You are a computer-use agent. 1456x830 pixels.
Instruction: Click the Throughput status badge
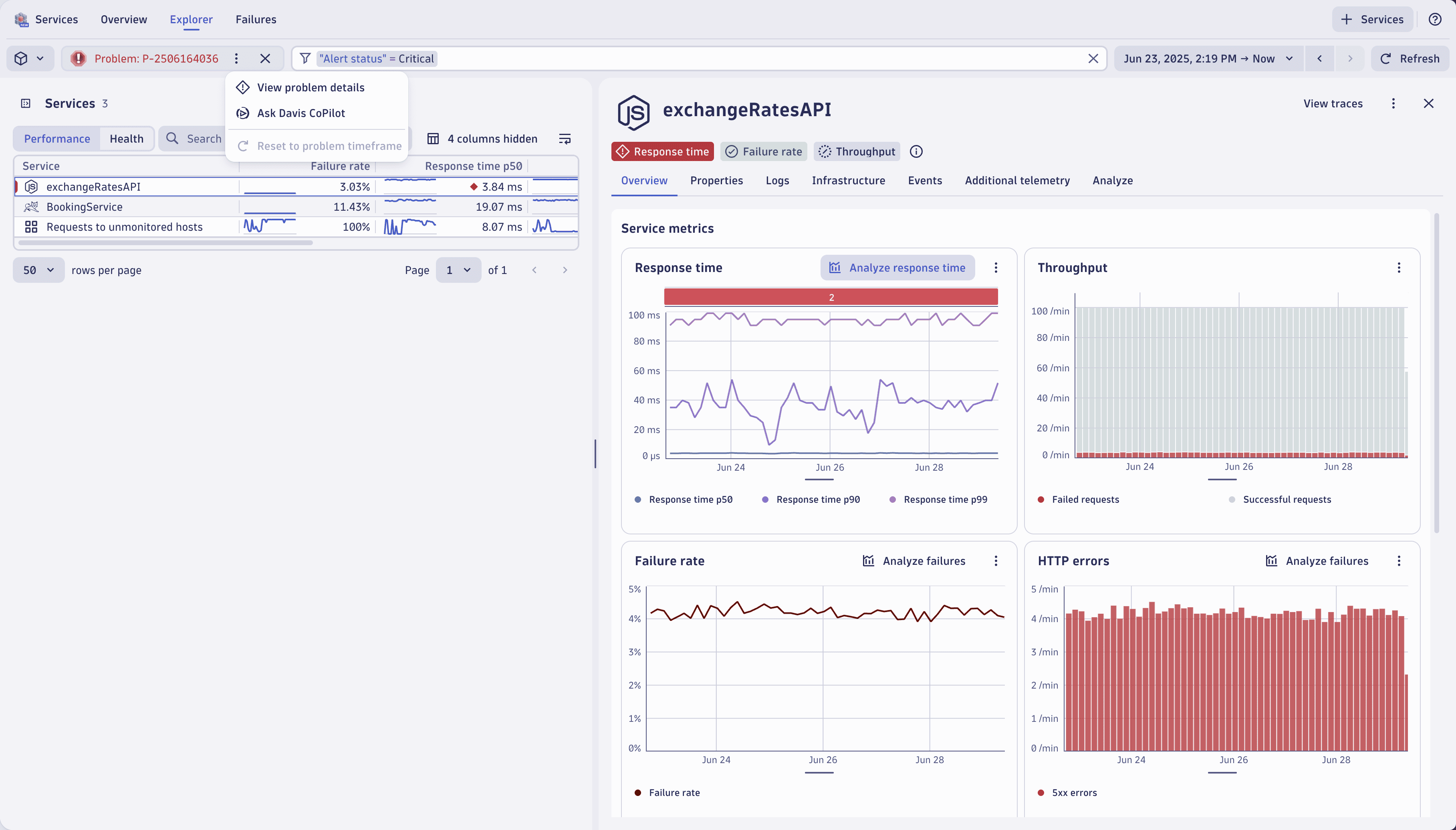pyautogui.click(x=857, y=151)
